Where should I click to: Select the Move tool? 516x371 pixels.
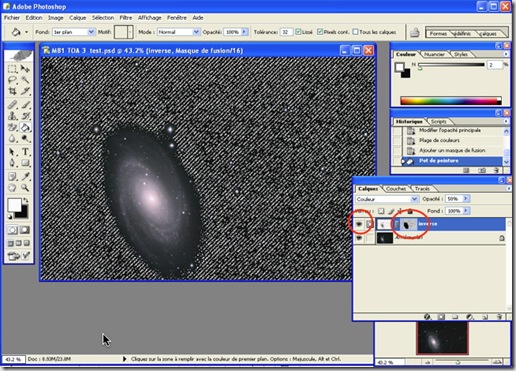(x=25, y=69)
